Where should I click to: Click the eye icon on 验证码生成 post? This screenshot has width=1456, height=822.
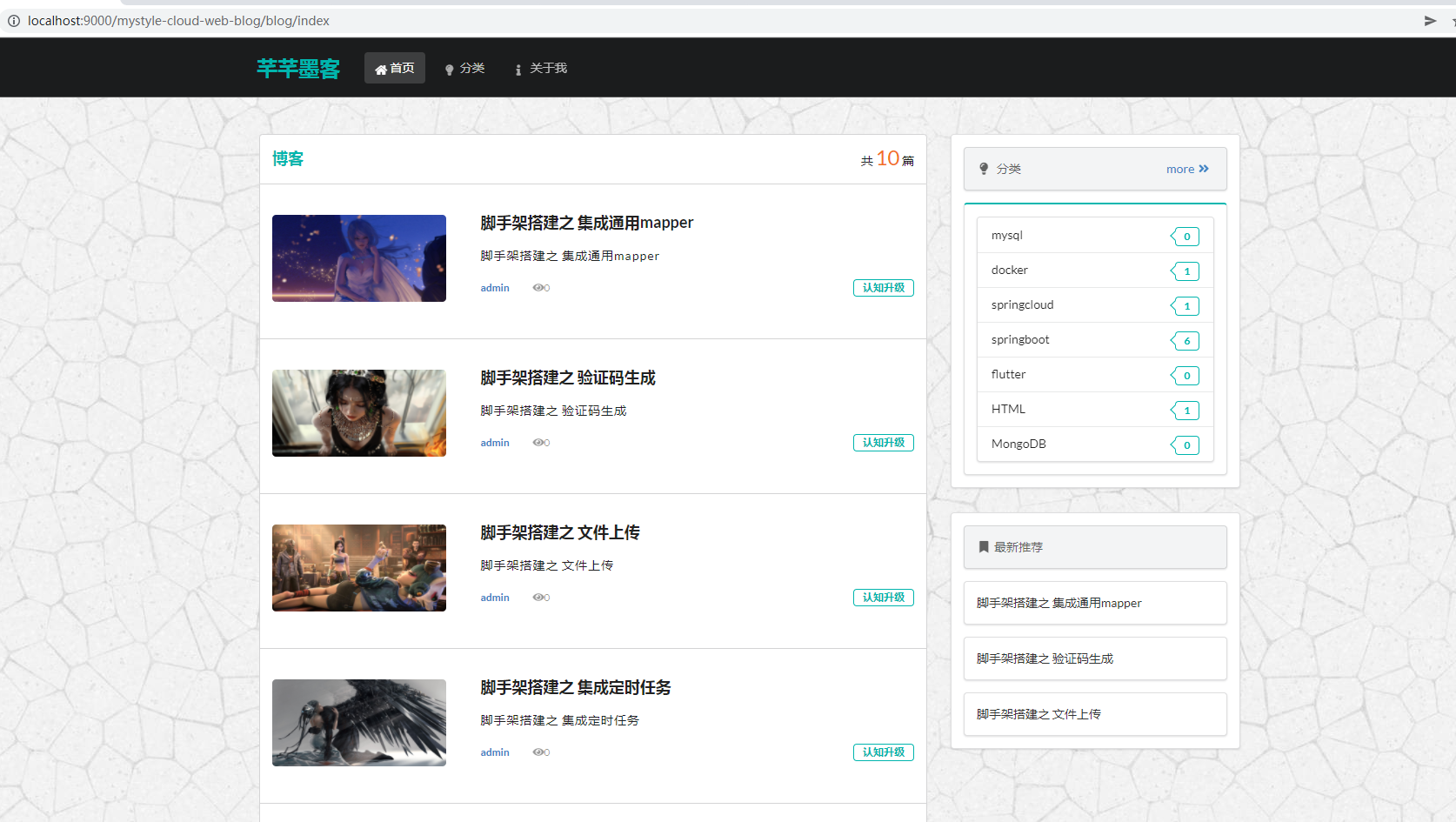click(538, 443)
